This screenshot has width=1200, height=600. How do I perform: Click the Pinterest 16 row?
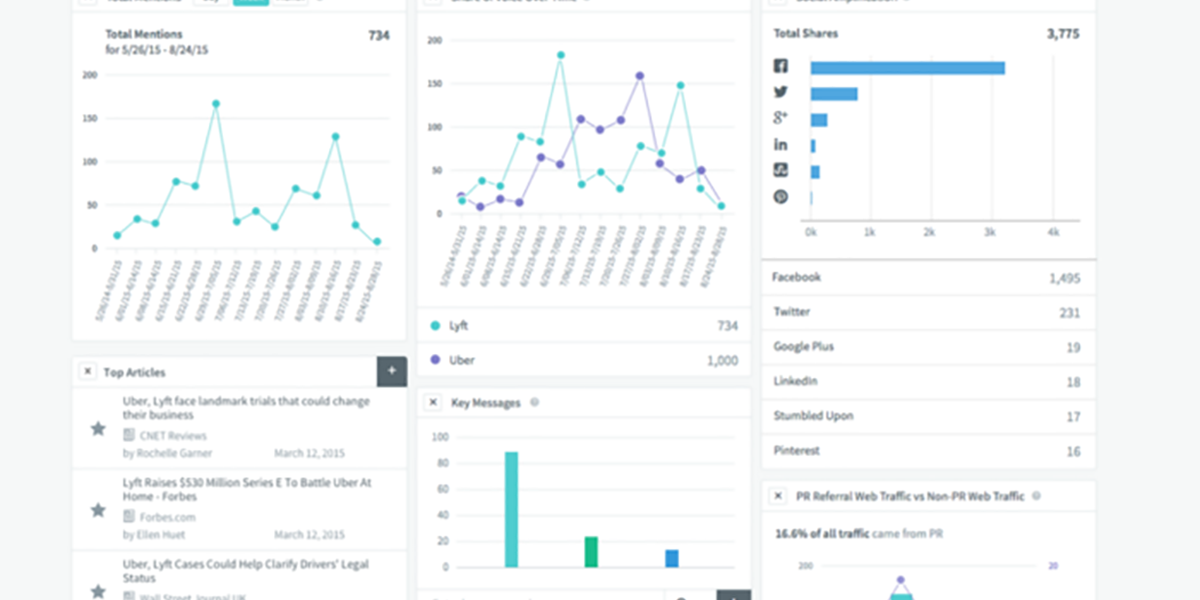pos(928,451)
